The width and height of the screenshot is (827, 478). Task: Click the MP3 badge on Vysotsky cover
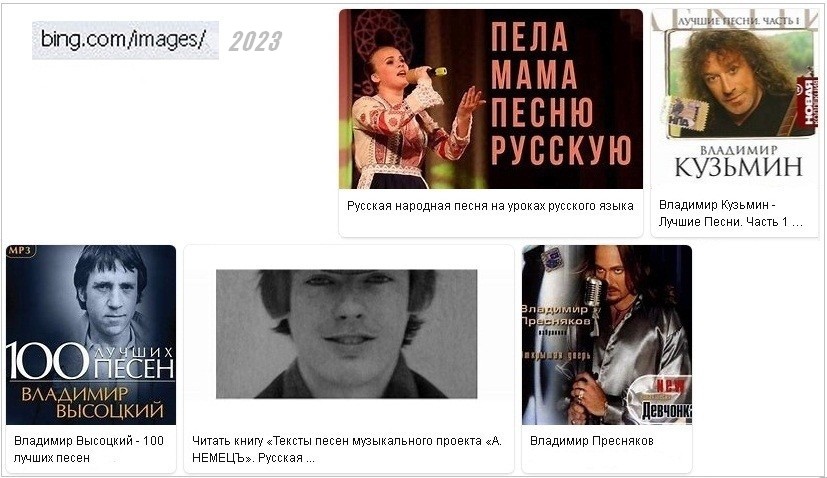point(20,251)
